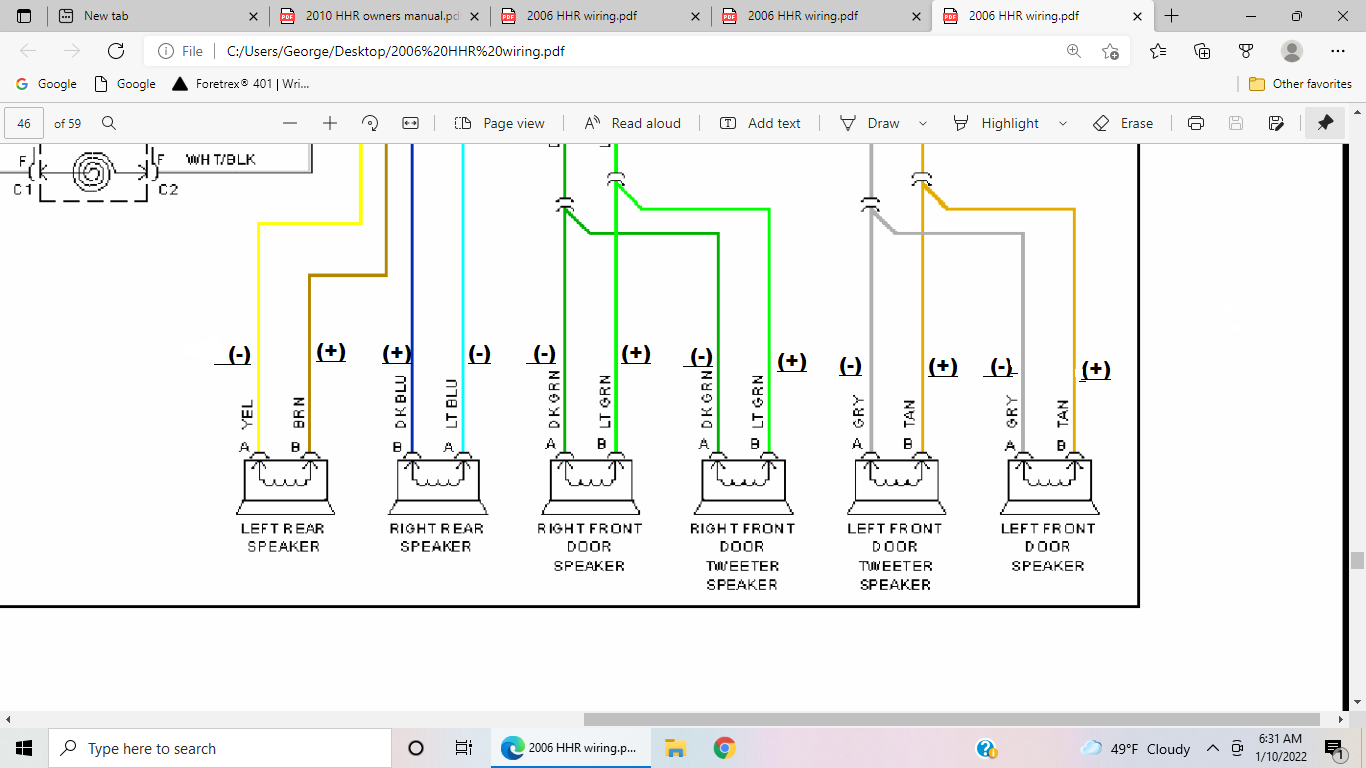Click the Add text button
The height and width of the screenshot is (768, 1366).
click(760, 123)
